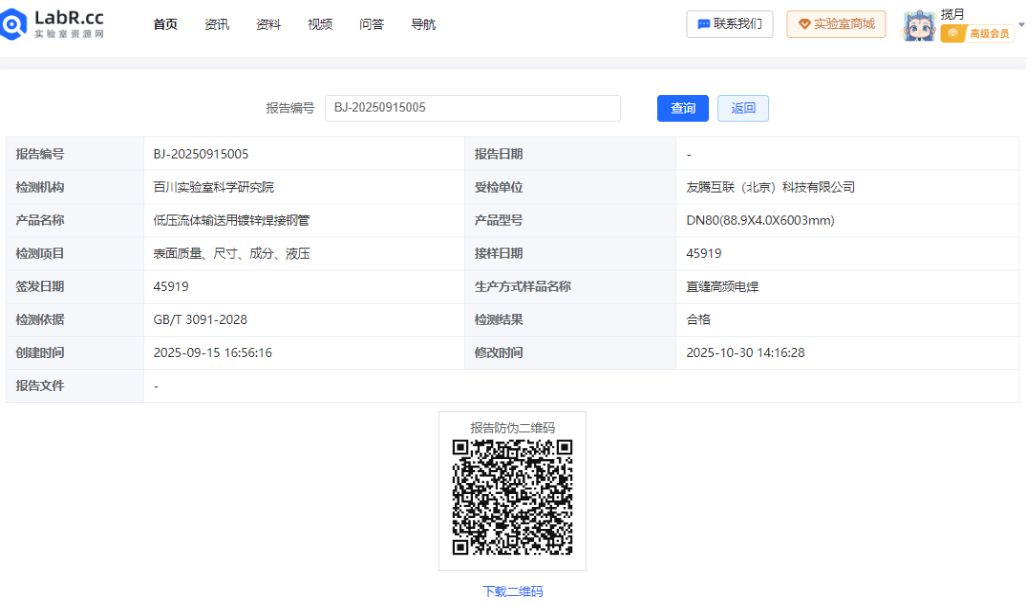Focus the 报告编号 input field
The height and width of the screenshot is (606, 1033).
[472, 108]
